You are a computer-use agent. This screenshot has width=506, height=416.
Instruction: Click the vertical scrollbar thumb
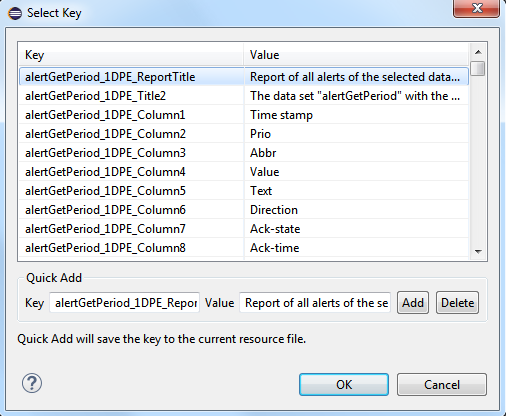pos(478,68)
